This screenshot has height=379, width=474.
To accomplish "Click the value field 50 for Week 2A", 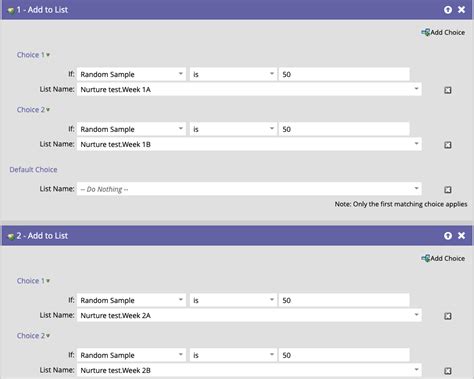I will click(x=344, y=300).
